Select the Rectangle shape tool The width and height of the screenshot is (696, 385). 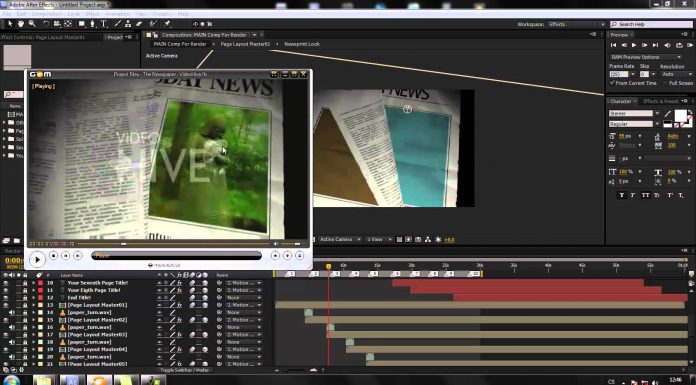(x=82, y=24)
